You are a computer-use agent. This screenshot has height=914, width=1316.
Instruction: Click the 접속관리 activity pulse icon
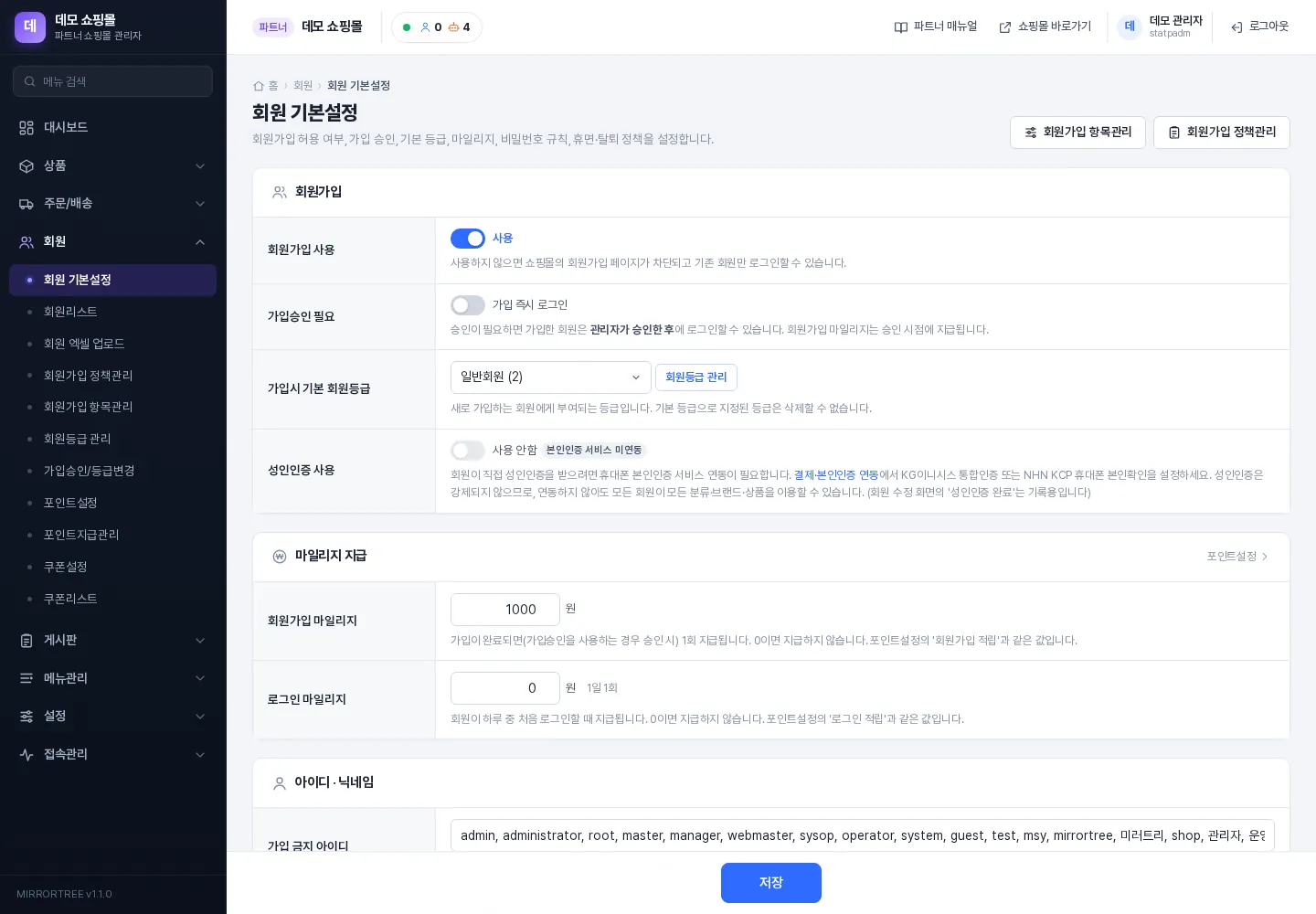click(x=27, y=755)
